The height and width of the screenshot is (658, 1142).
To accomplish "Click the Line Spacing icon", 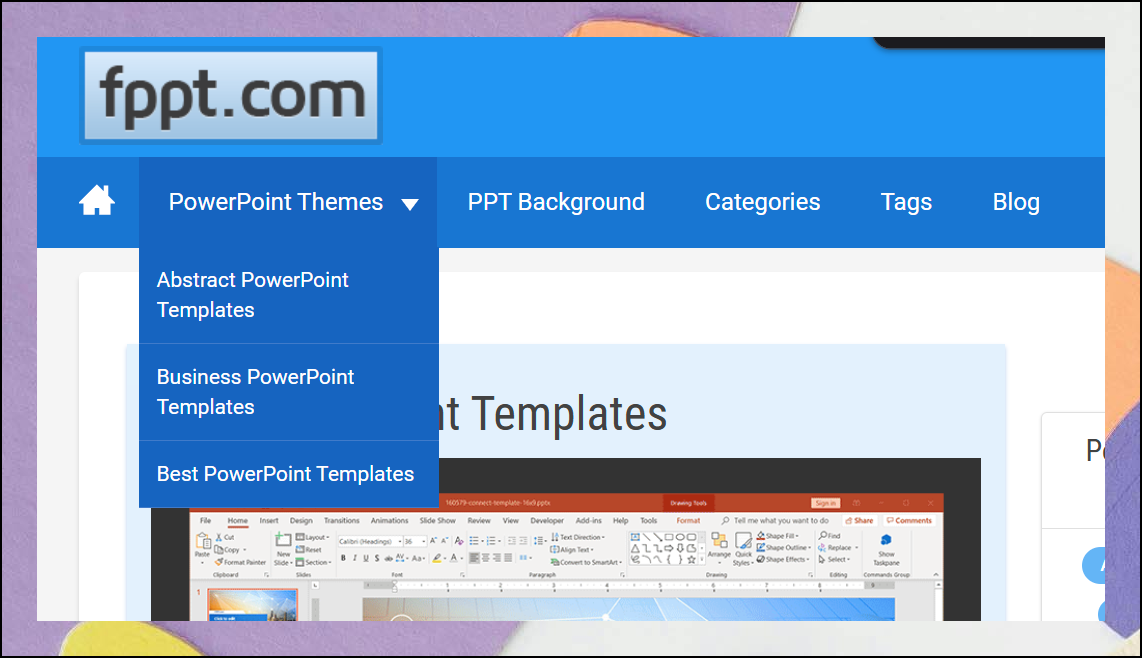I will tap(537, 541).
